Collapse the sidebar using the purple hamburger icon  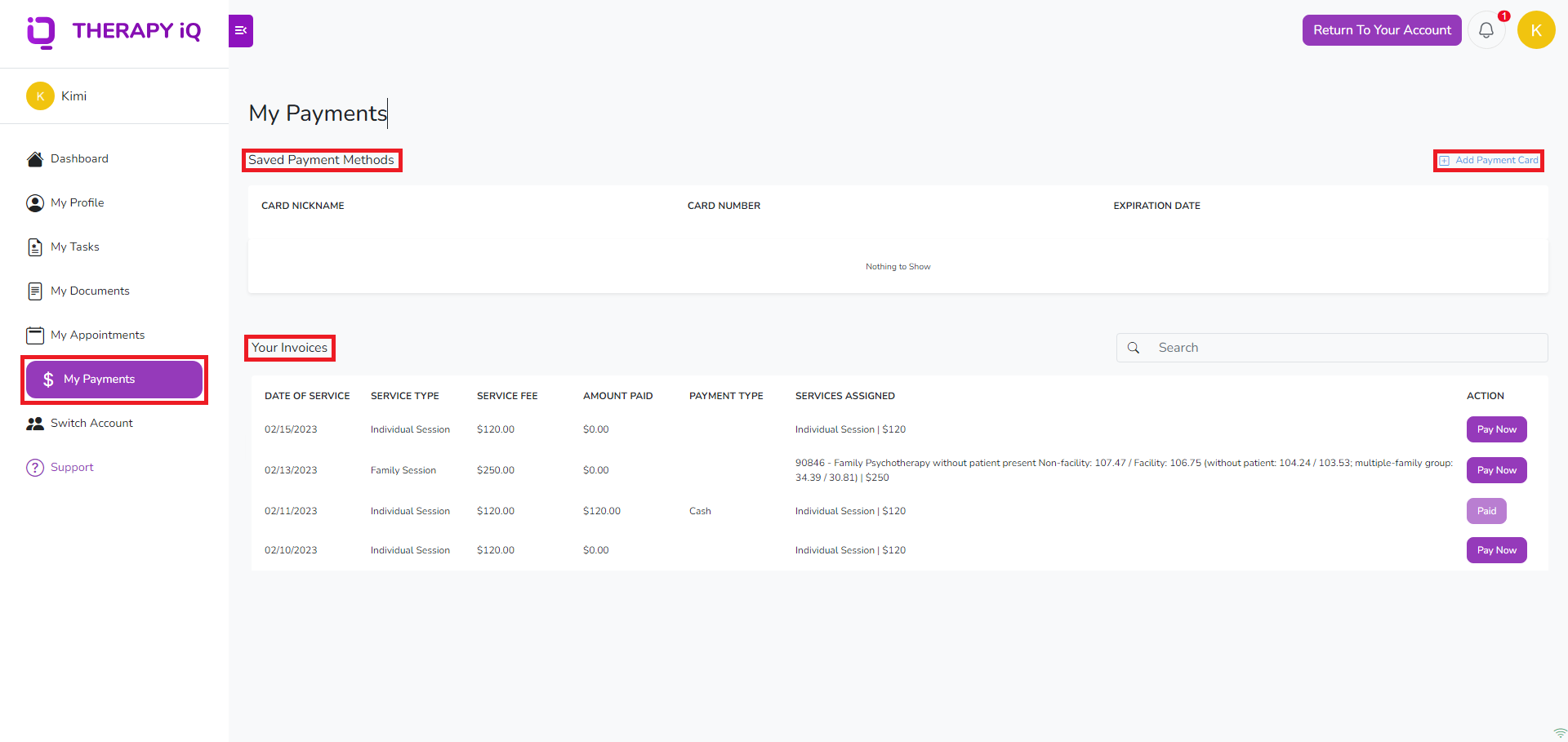point(240,30)
